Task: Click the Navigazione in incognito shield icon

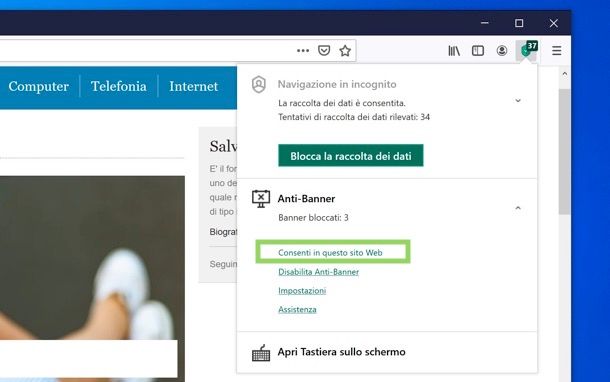Action: [x=259, y=84]
